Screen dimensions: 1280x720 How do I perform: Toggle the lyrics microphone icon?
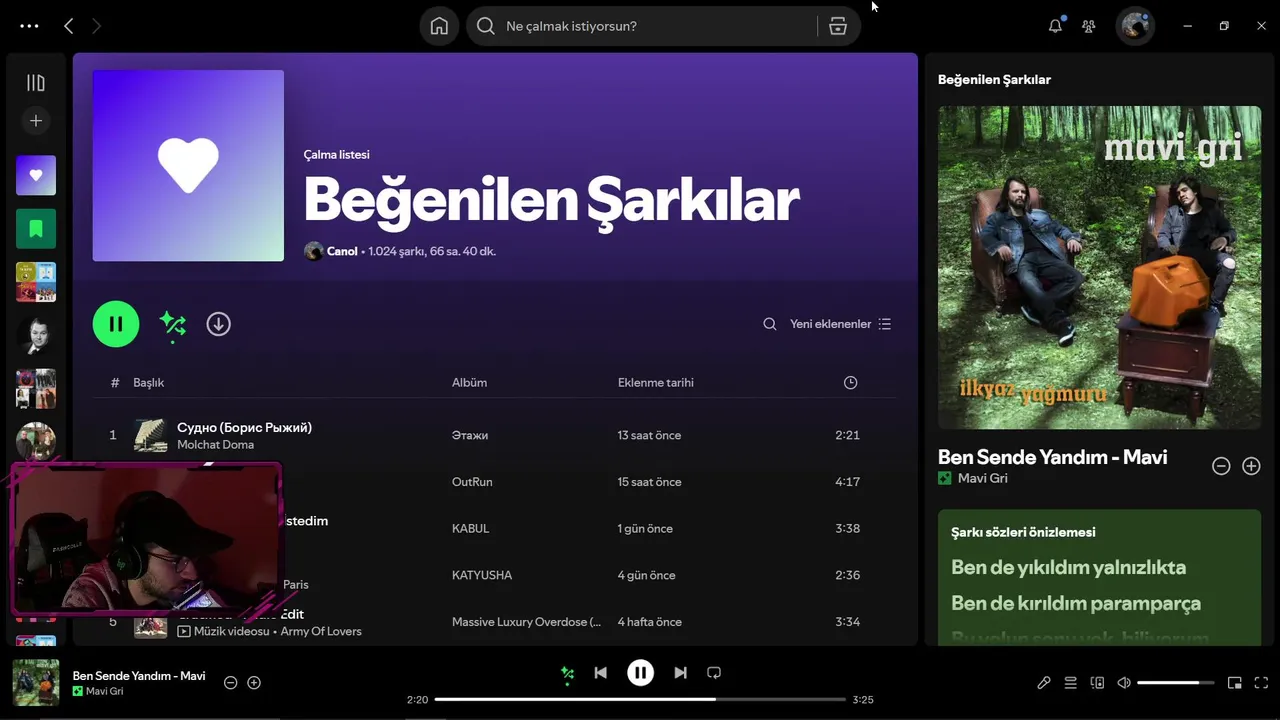tap(1043, 683)
